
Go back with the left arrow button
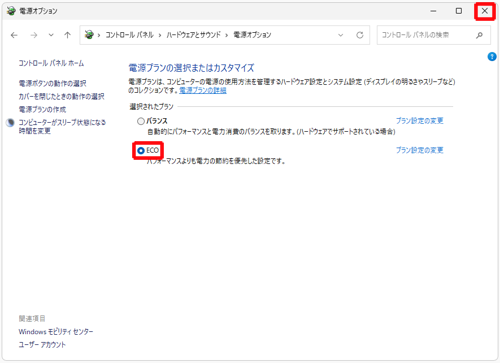click(14, 35)
